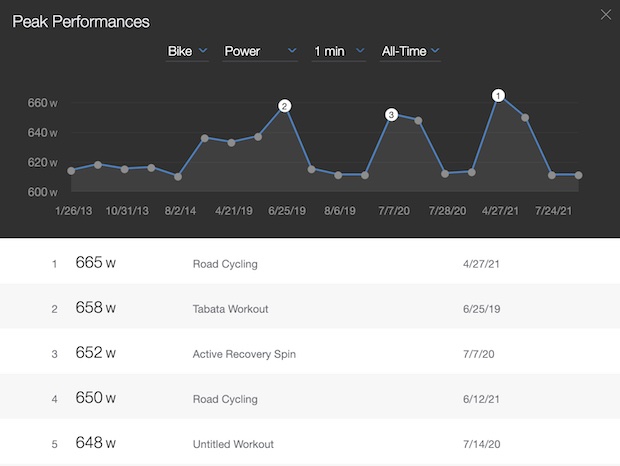Open the Tabata Workout entry

click(x=230, y=309)
